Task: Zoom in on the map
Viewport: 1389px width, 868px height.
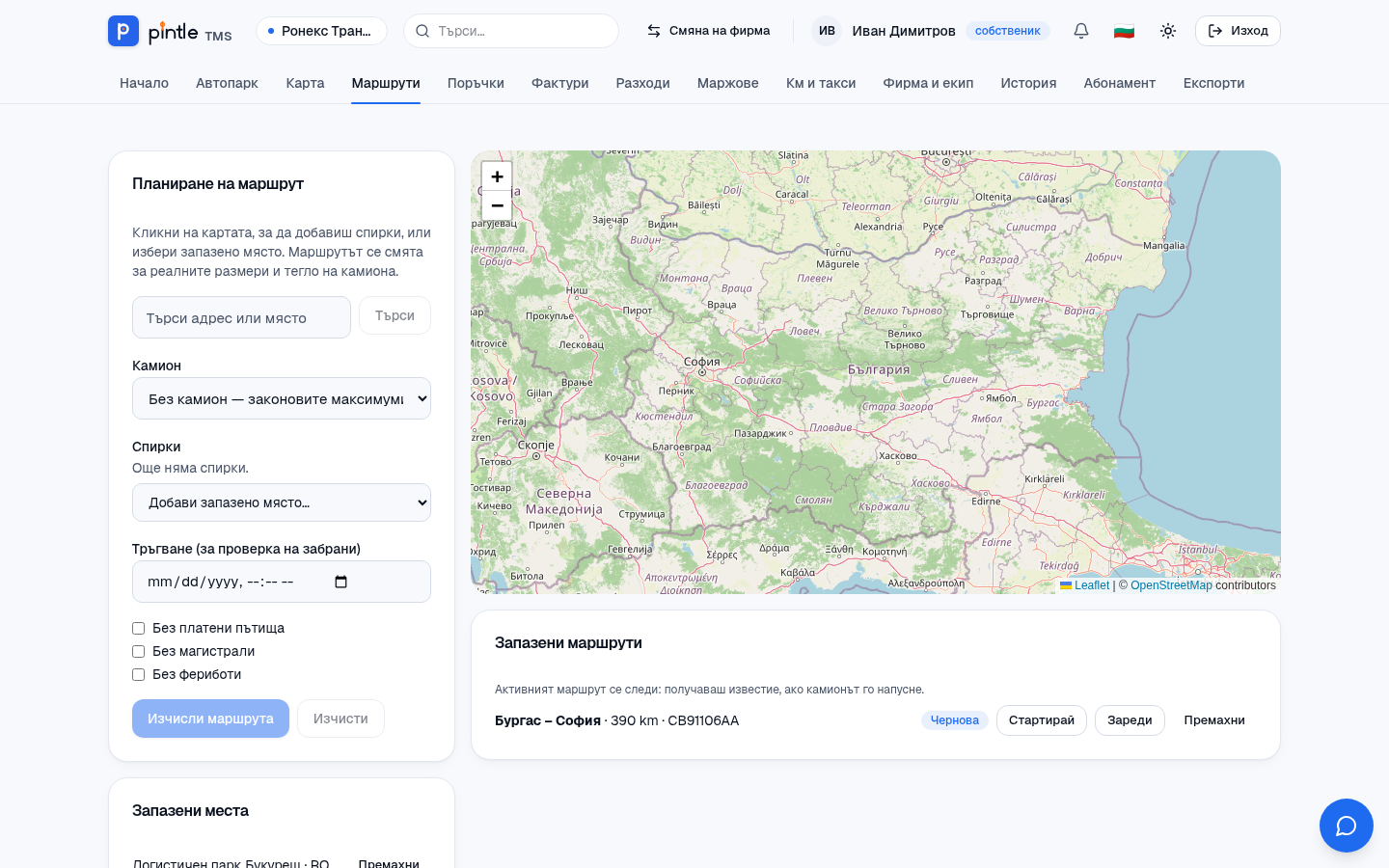Action: click(x=497, y=176)
